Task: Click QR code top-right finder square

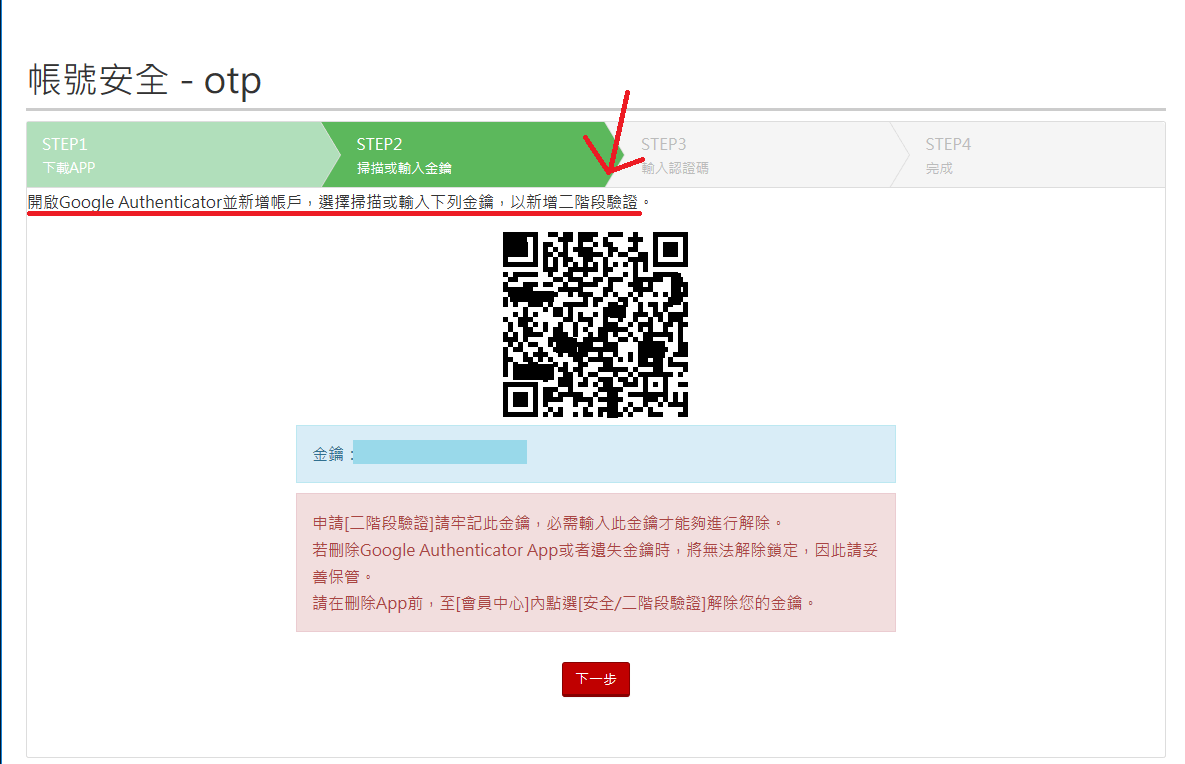Action: [670, 249]
